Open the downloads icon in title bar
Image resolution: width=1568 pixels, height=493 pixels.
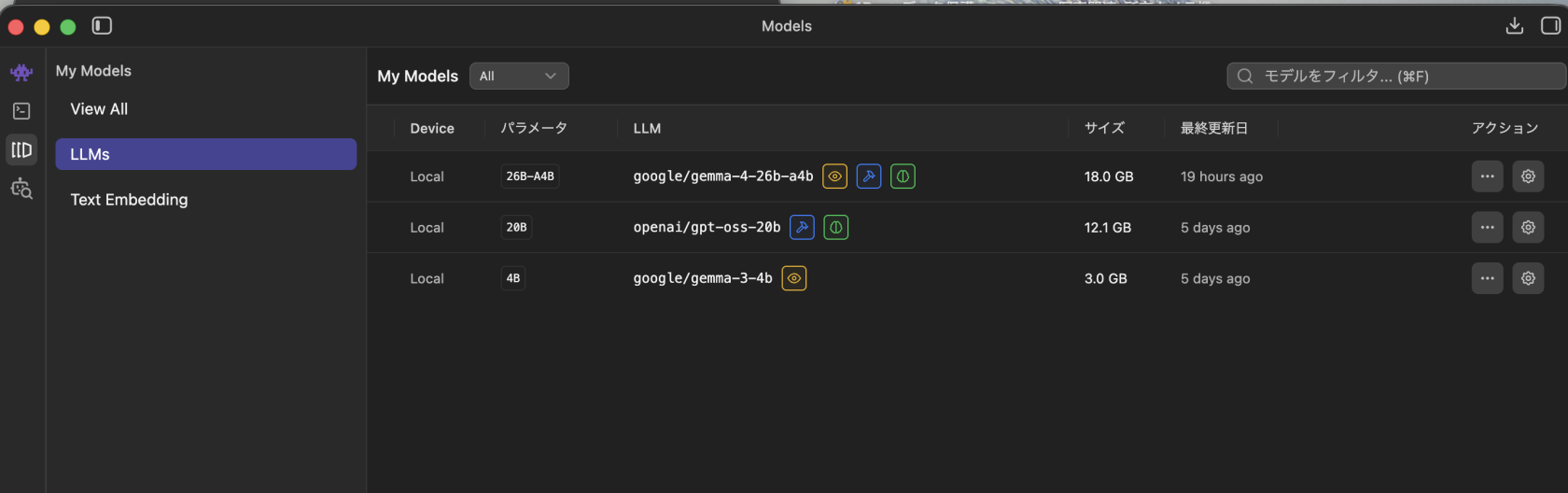click(1515, 26)
